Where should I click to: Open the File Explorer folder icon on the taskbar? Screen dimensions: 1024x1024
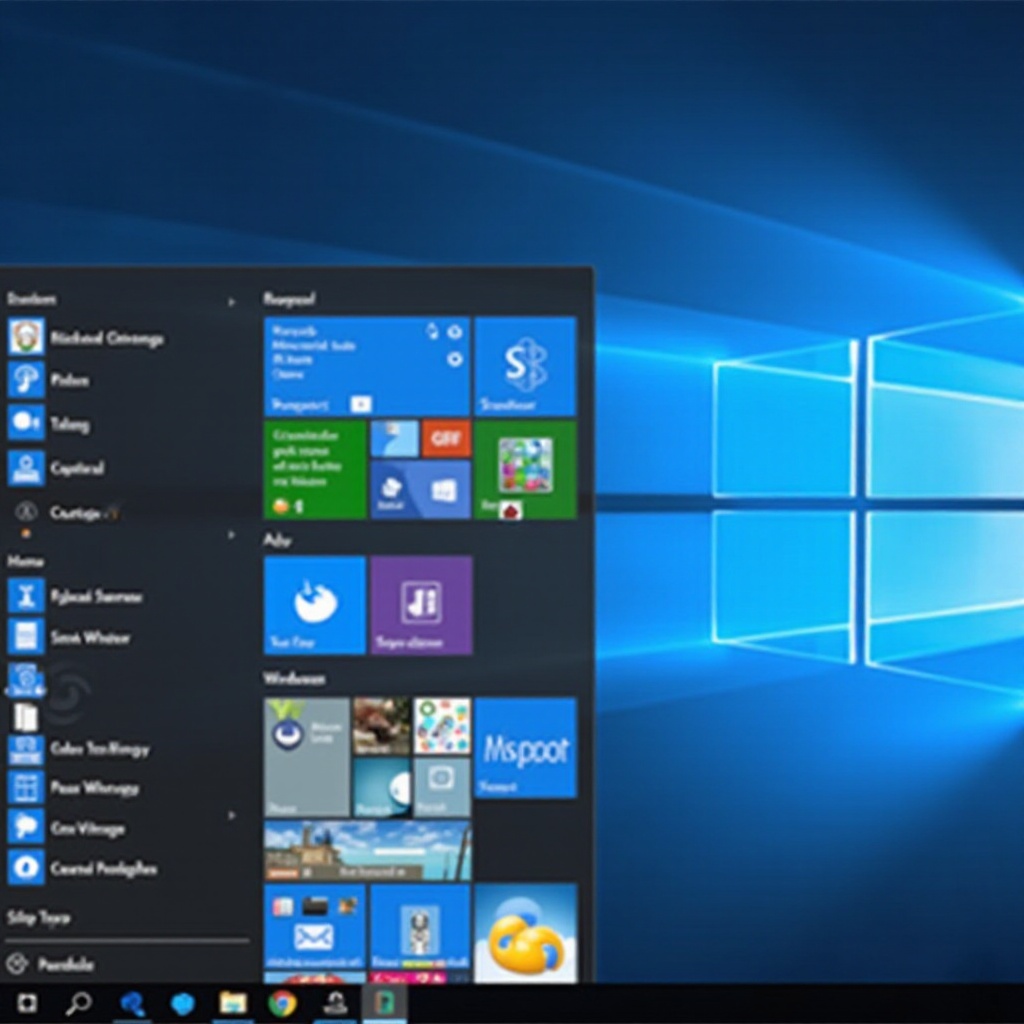[x=233, y=1003]
